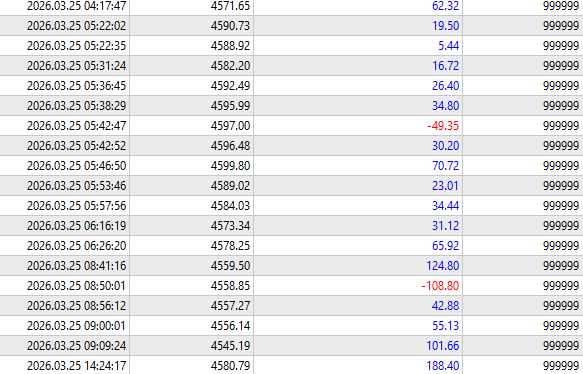583x374 pixels.
Task: Select the 2026.03.25 05:57:56 timestamp
Action: point(77,206)
